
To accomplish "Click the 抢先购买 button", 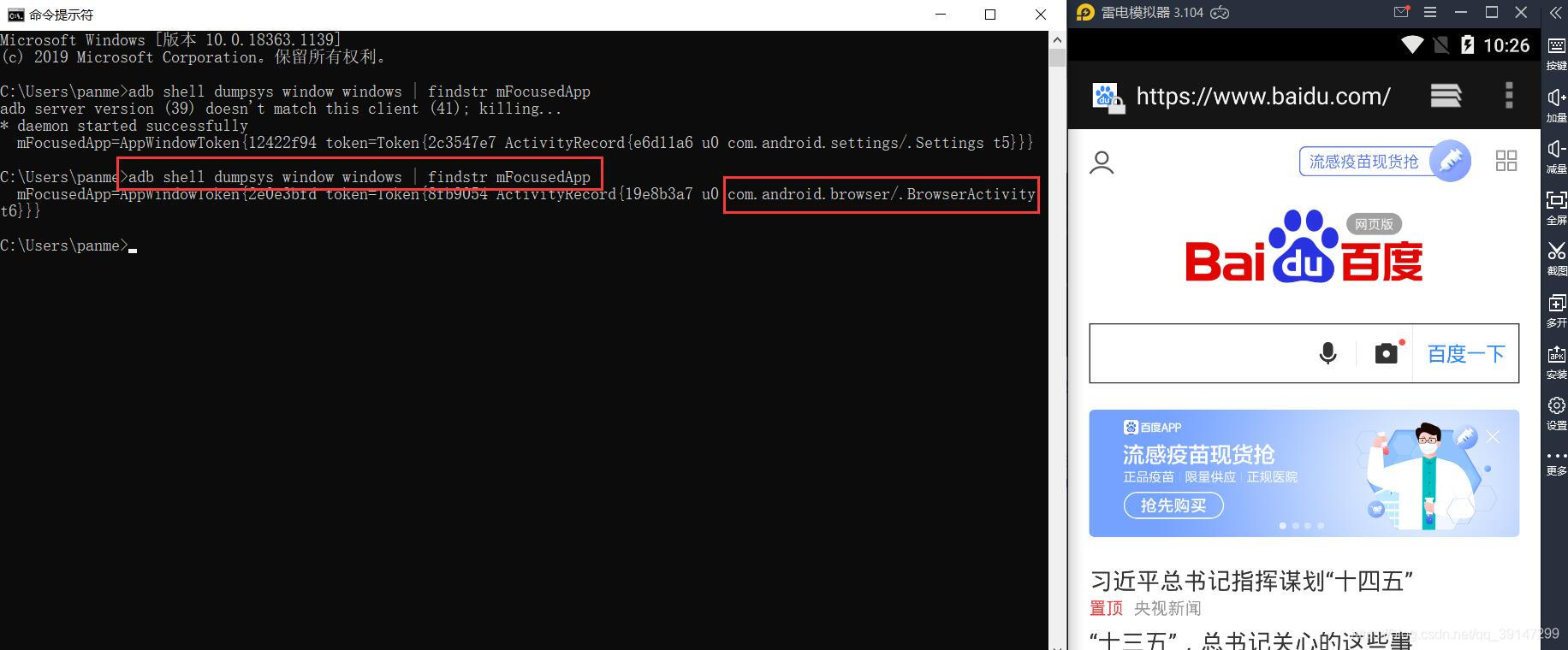I will coord(1173,505).
